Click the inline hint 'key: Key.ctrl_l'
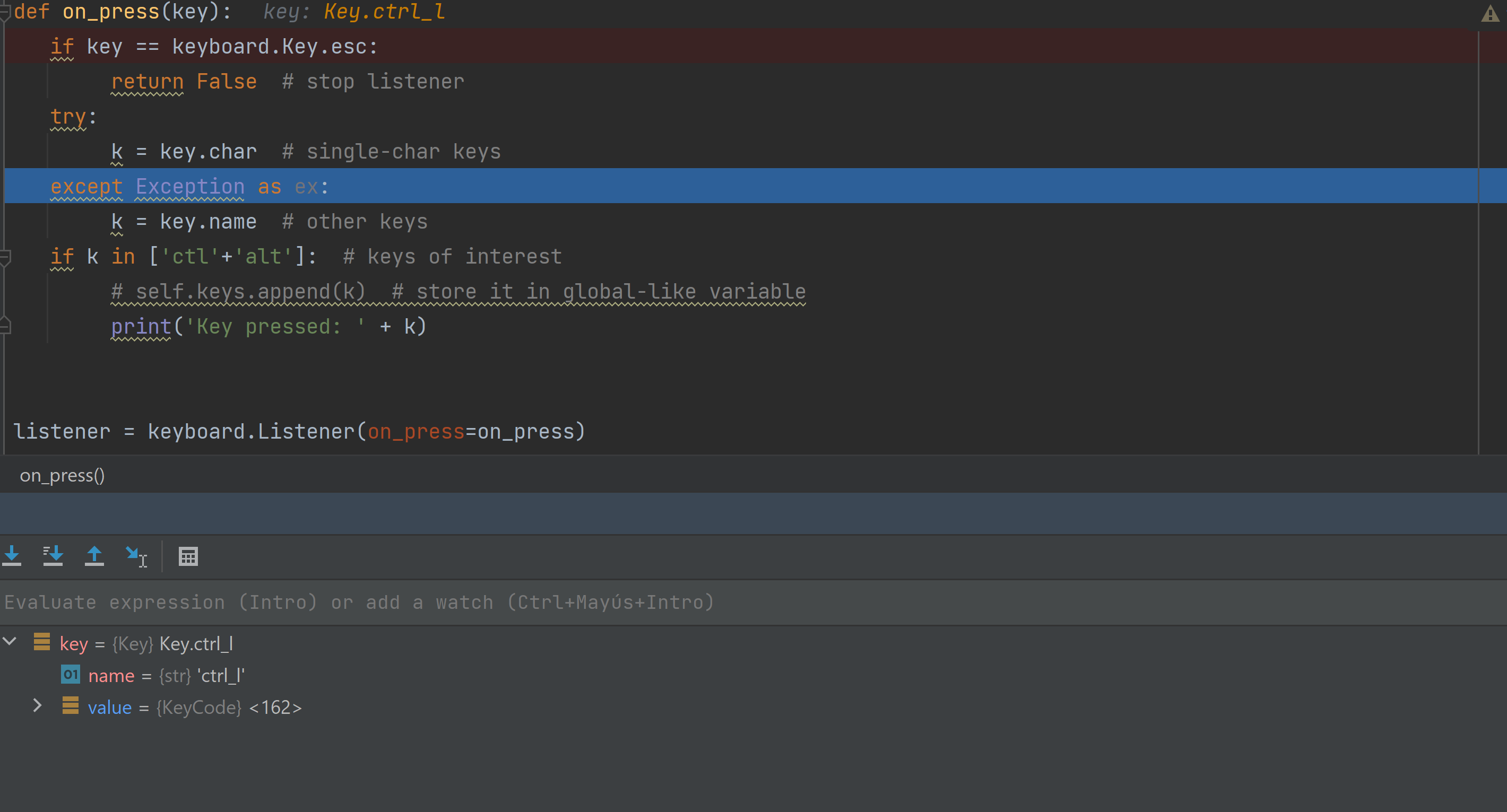Image resolution: width=1507 pixels, height=812 pixels. tap(354, 12)
